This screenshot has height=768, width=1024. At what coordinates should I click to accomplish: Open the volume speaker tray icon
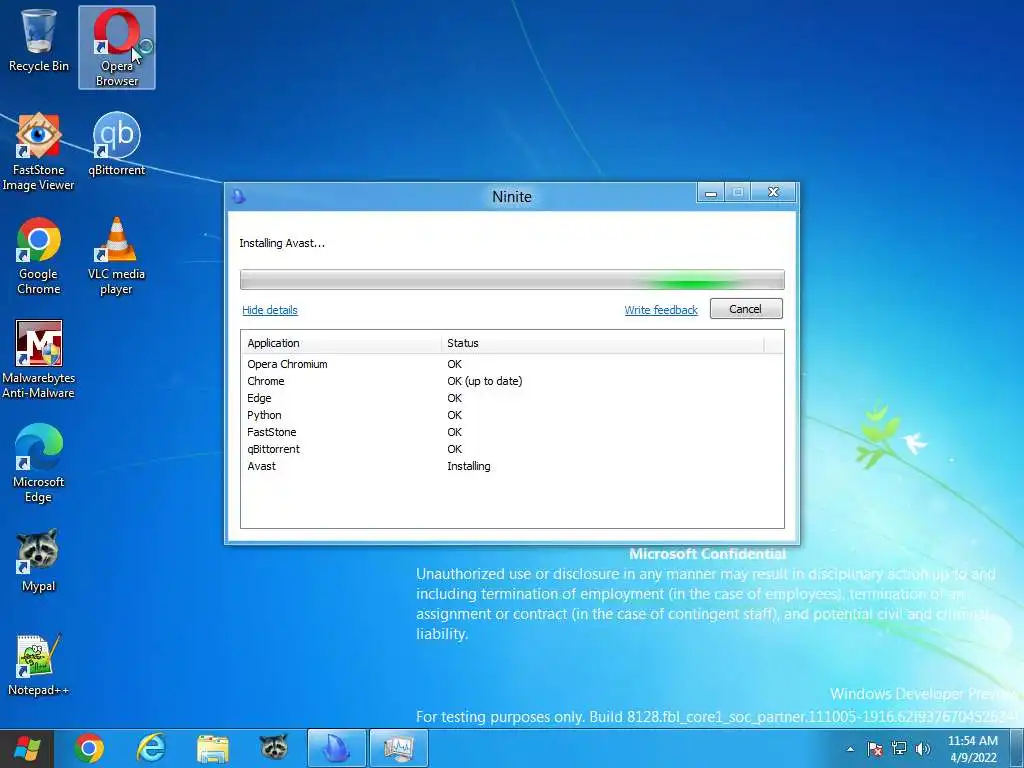pyautogui.click(x=922, y=749)
